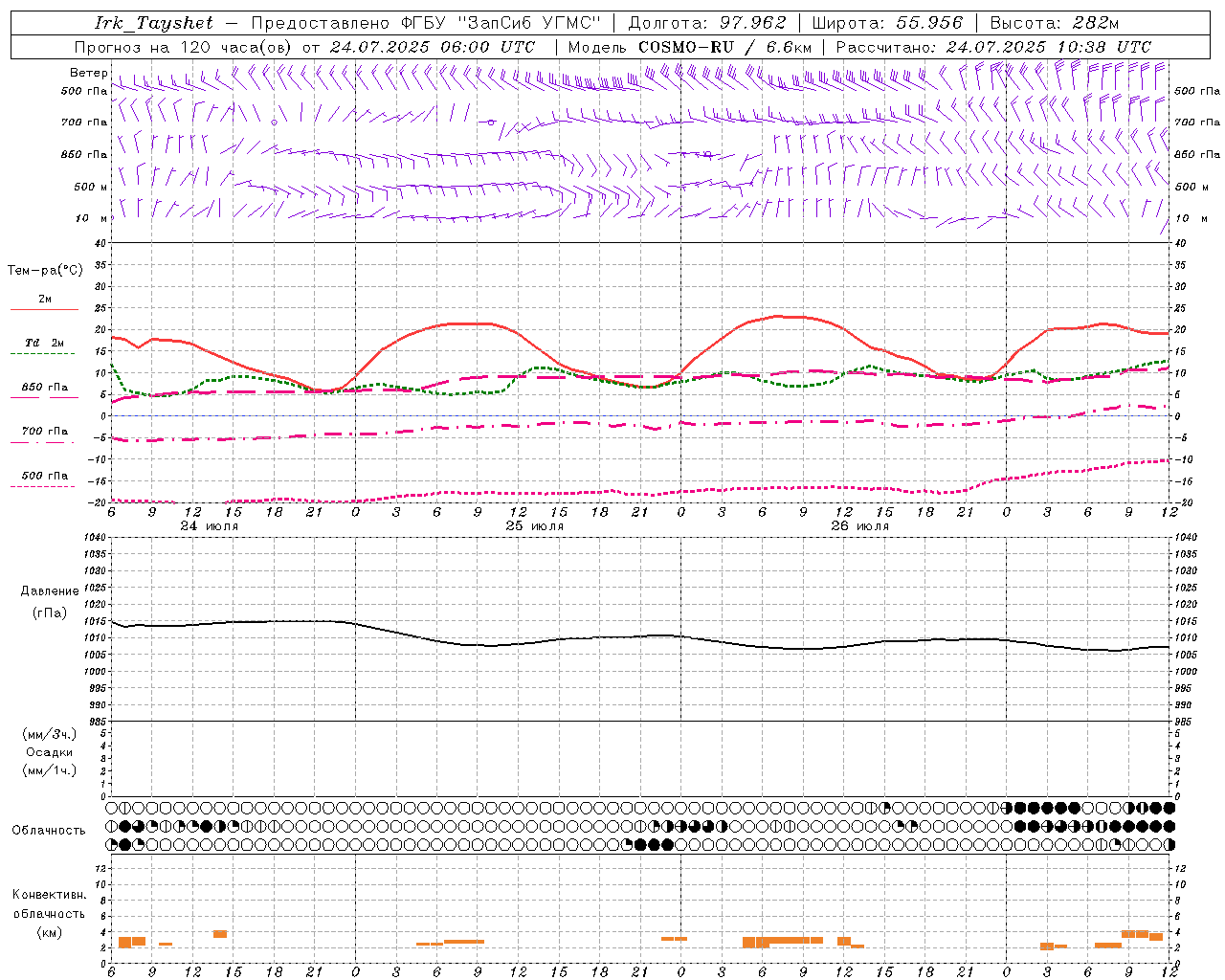Click the (мм/3ч.) precipitation unit label
The width and height of the screenshot is (1225, 980).
point(50,734)
